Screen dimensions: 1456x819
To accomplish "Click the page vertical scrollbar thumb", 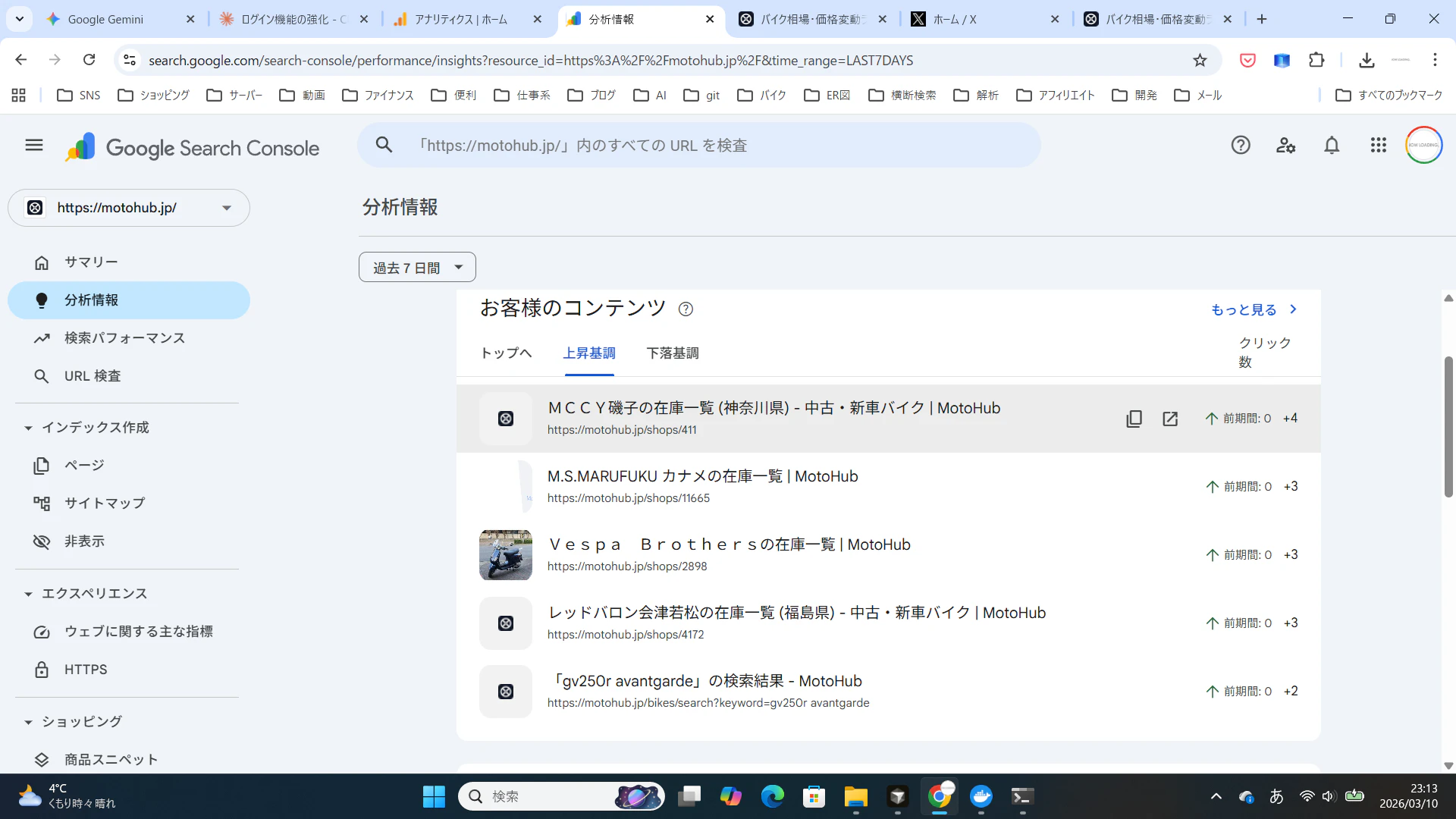I will (x=1448, y=426).
